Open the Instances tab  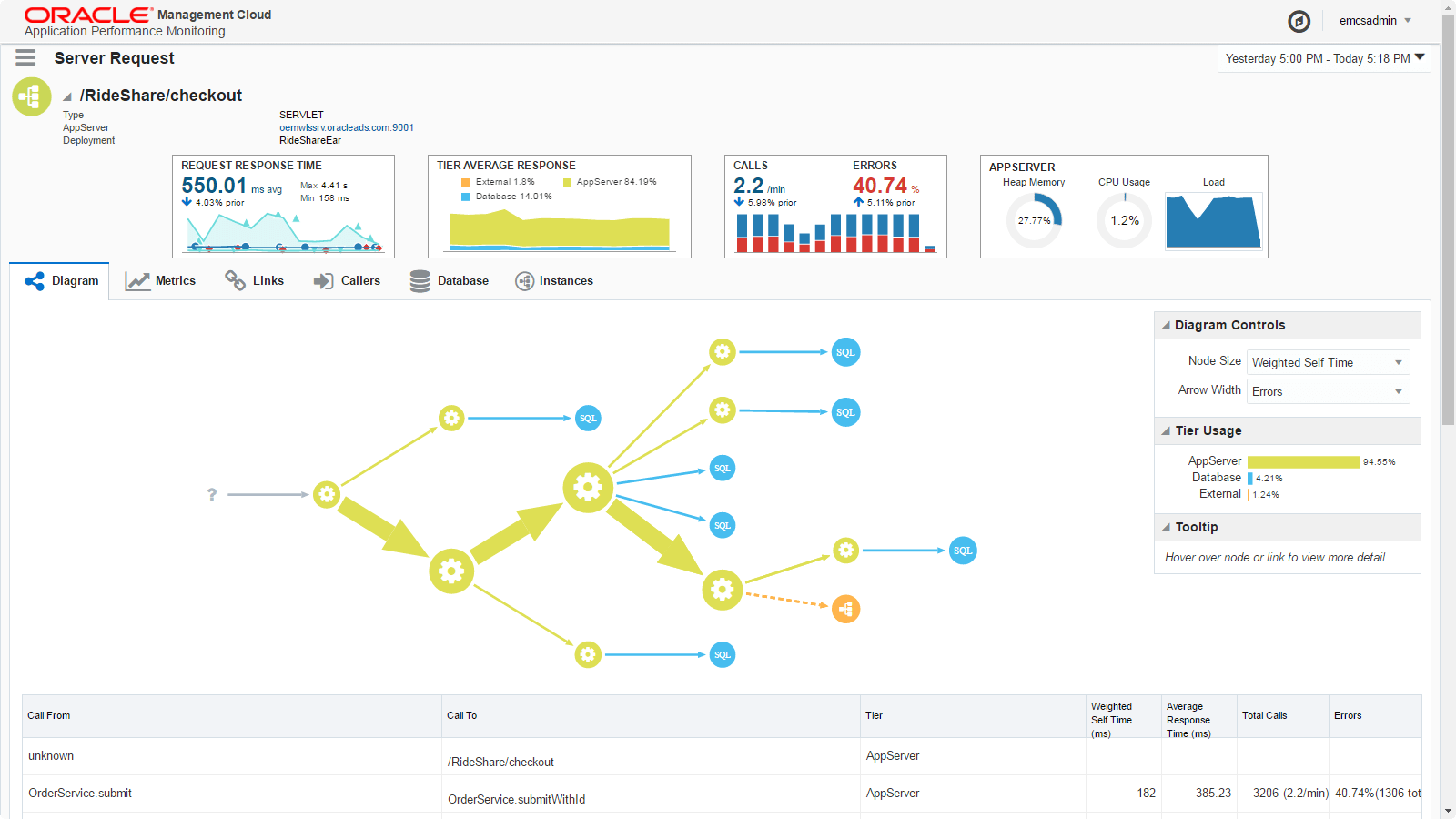pos(554,281)
